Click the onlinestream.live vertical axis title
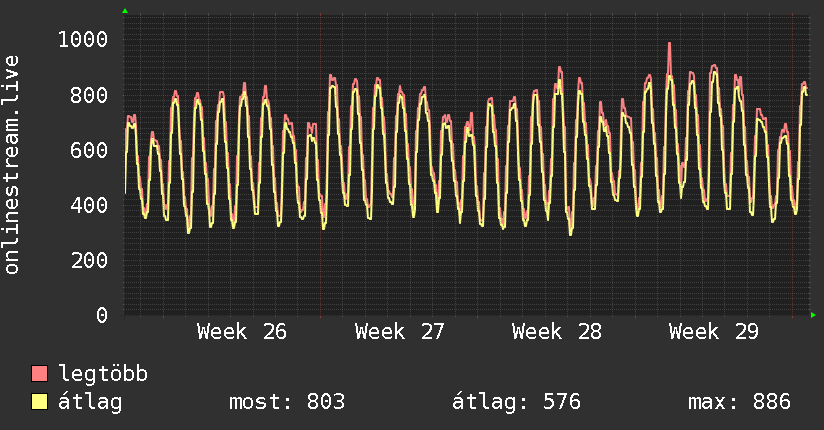 (x=11, y=165)
